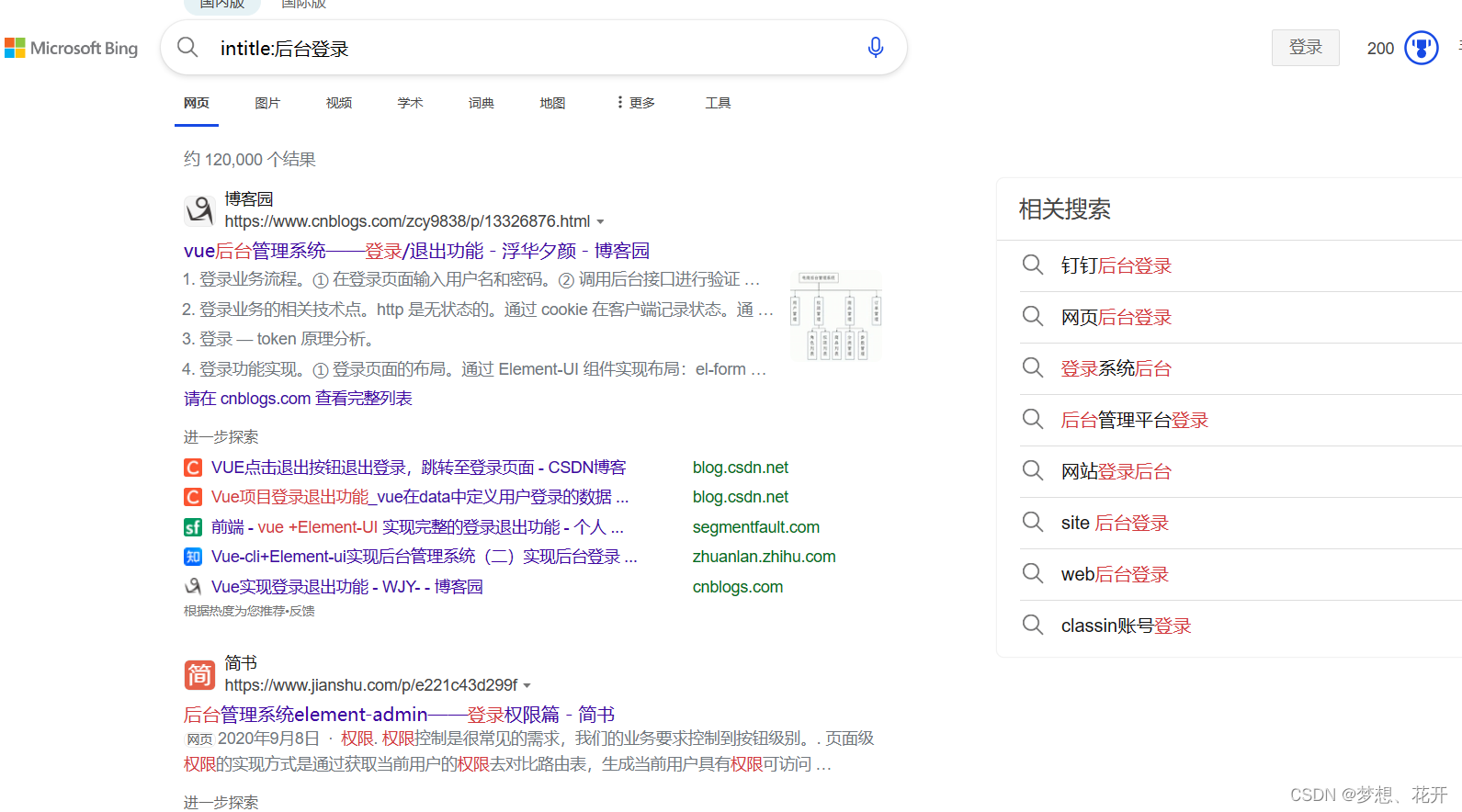Select the 网页 tab

pos(197,103)
